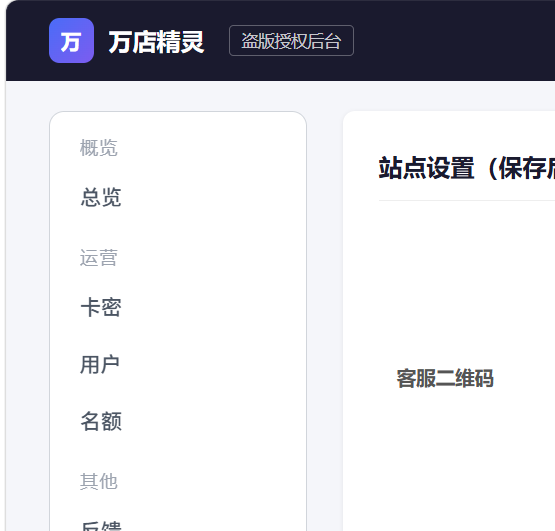Open the 总览 overview page

(x=101, y=197)
